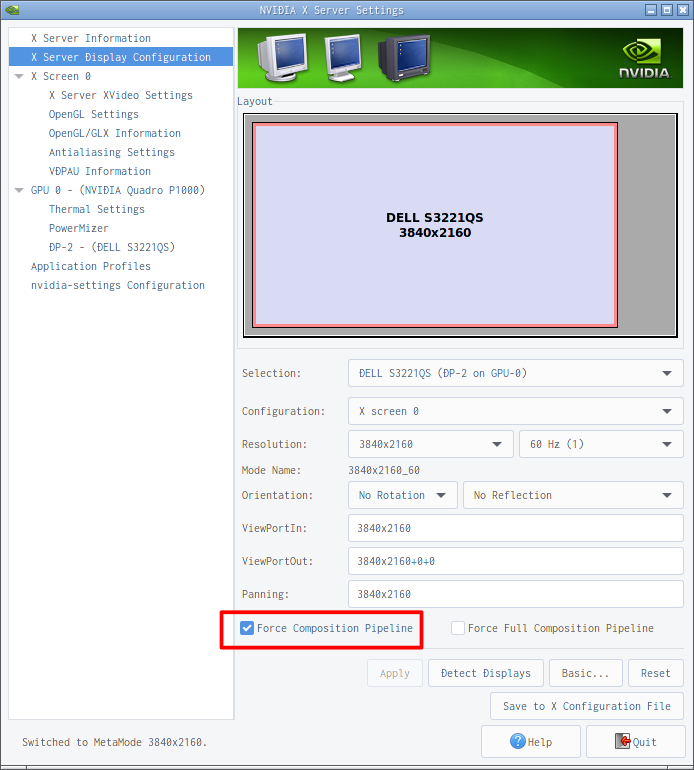
Task: Open the Resolution 3840x2160 dropdown
Action: click(431, 444)
